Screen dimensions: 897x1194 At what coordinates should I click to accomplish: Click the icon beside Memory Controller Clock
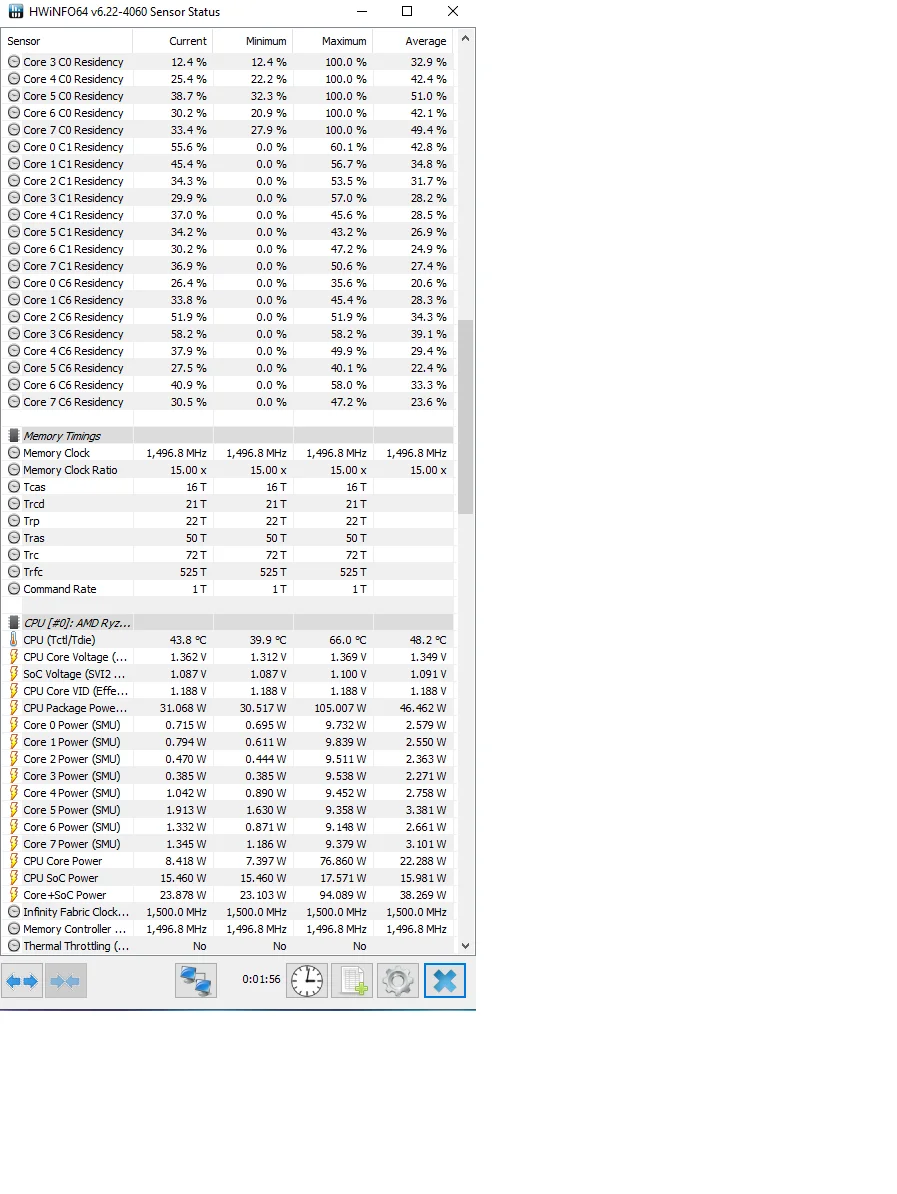click(14, 929)
